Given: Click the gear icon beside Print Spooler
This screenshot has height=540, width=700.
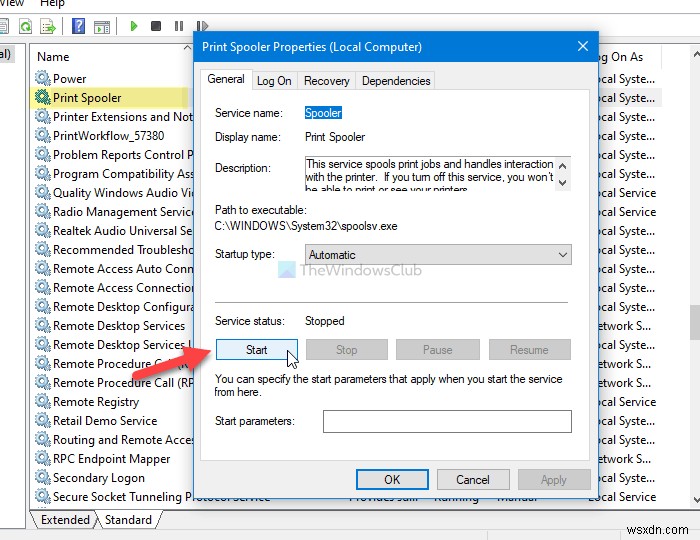Looking at the screenshot, I should 43,97.
